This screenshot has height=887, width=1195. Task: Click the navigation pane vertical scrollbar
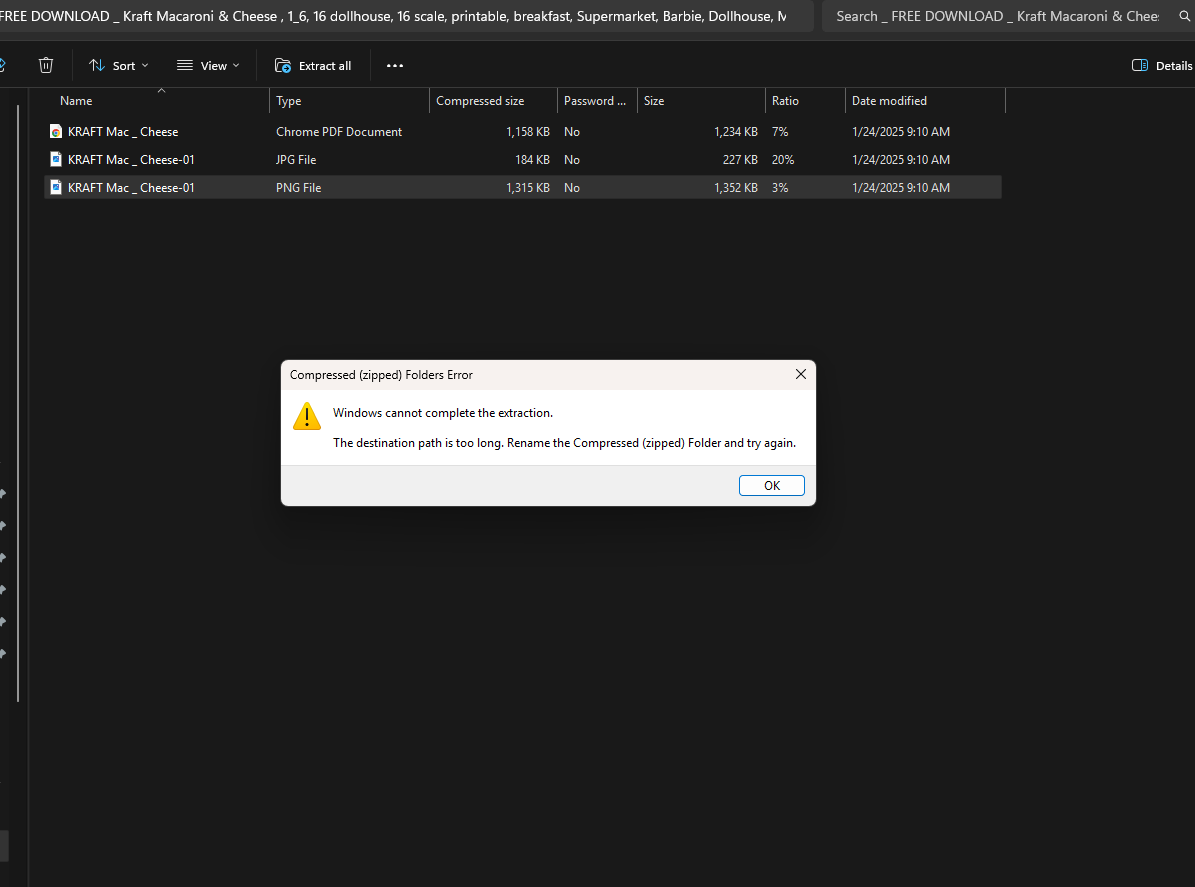click(x=18, y=404)
